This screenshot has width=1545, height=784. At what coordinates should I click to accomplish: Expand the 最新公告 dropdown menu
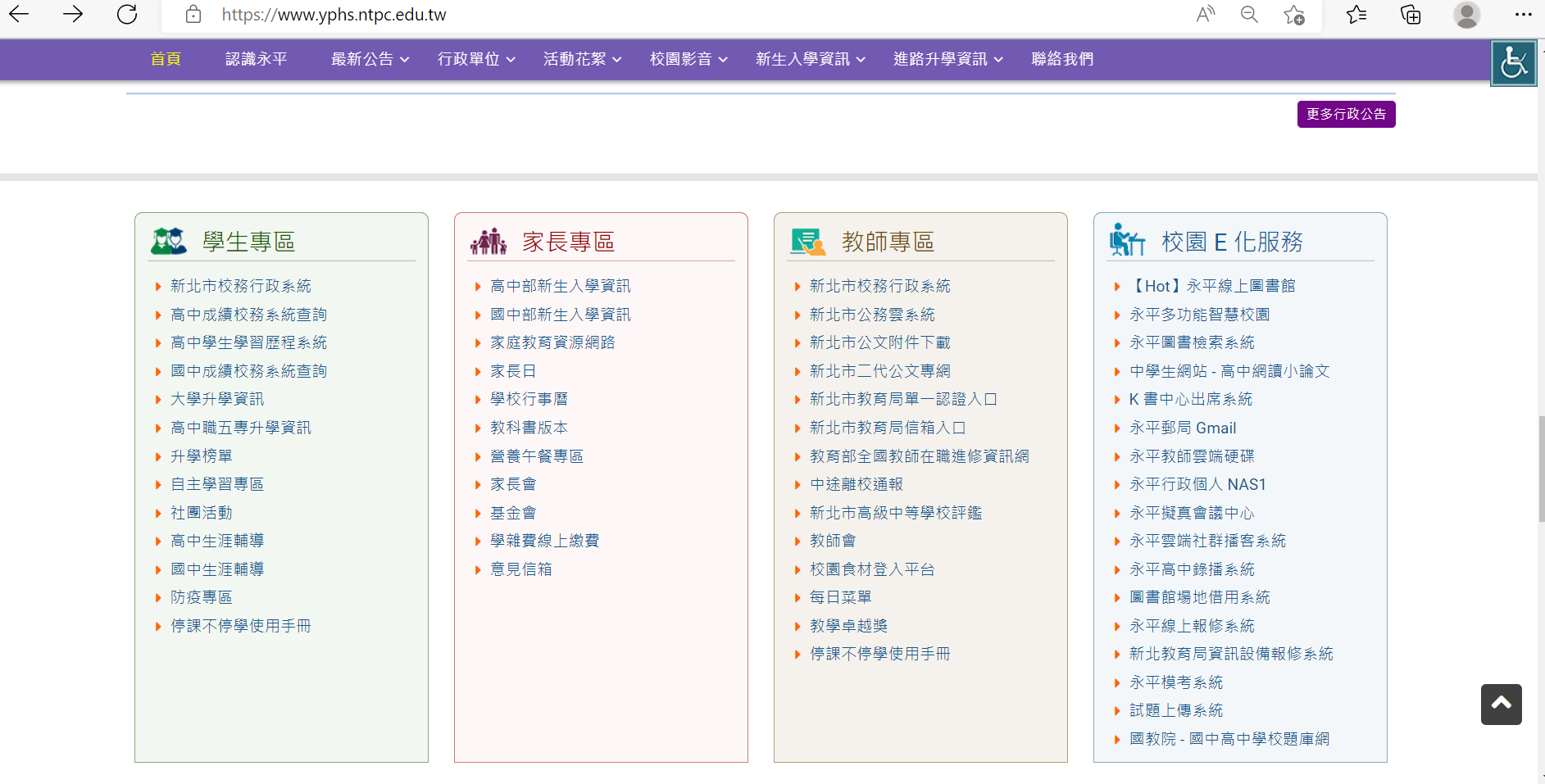[x=370, y=59]
